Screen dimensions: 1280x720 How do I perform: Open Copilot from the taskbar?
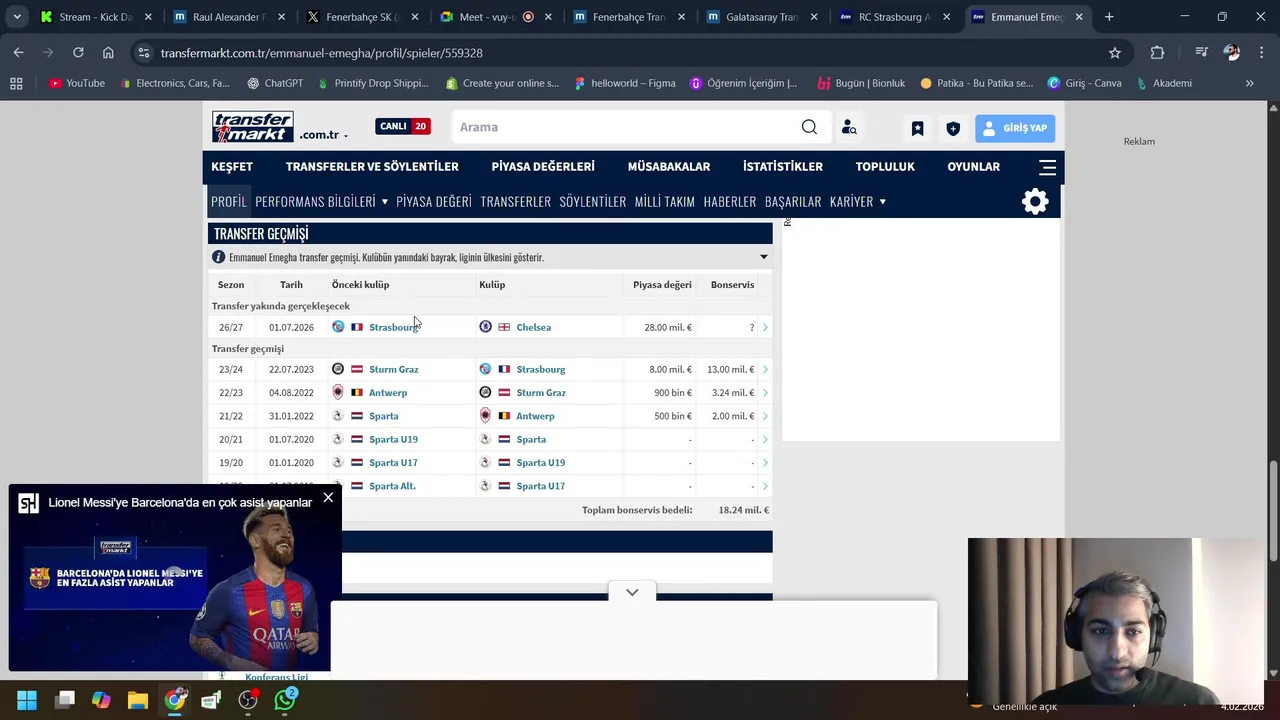pyautogui.click(x=101, y=700)
